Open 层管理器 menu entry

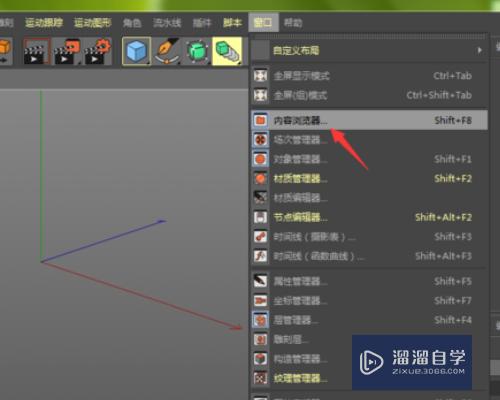tap(369, 320)
